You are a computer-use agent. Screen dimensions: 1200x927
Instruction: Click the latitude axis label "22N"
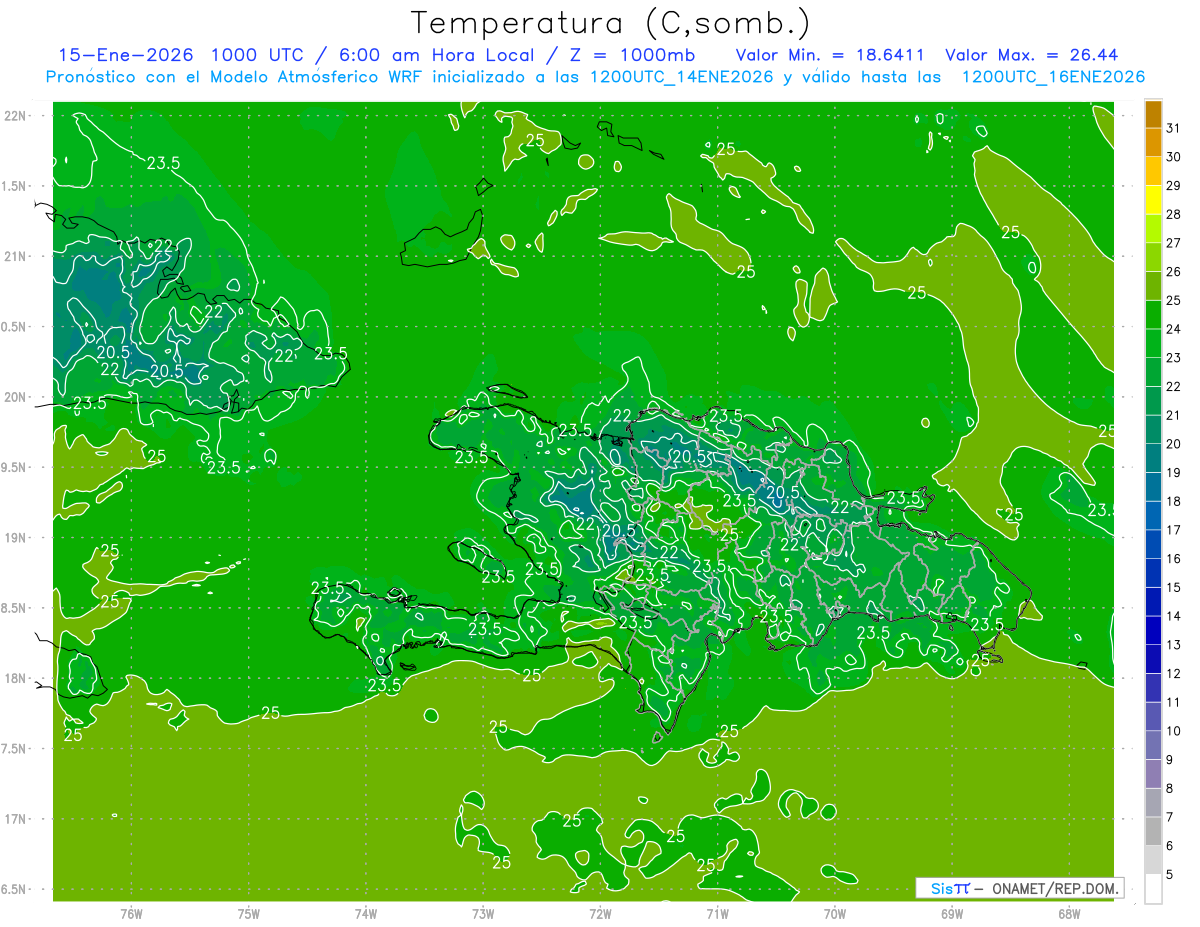[x=15, y=116]
